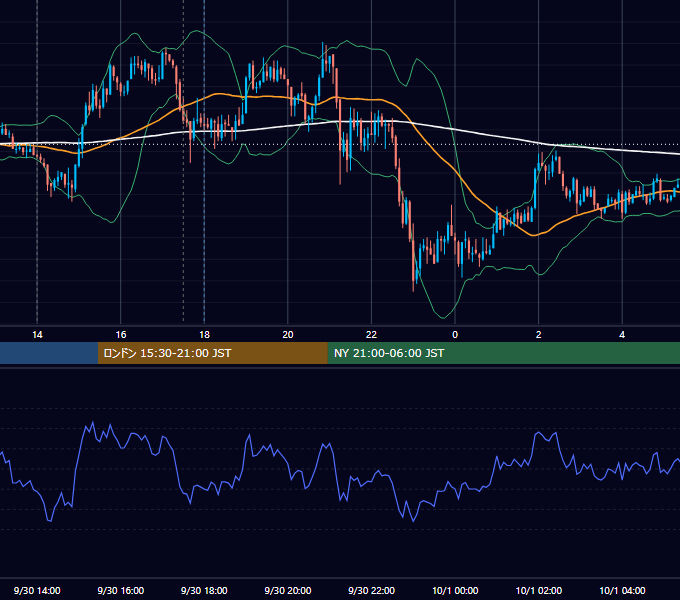This screenshot has width=680, height=600.
Task: Click the 9/30 16:00 timestamp label
Action: pyautogui.click(x=121, y=590)
